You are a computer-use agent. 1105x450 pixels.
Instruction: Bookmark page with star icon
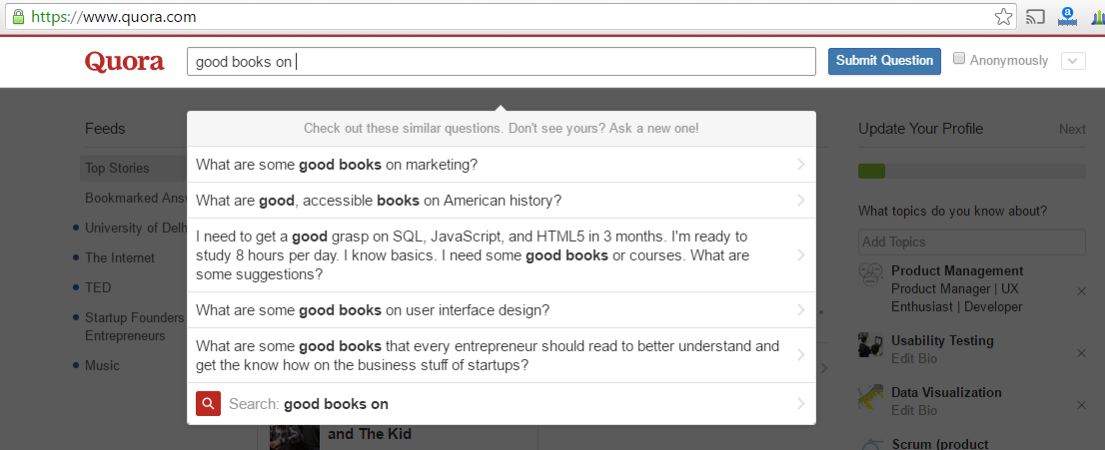1003,17
